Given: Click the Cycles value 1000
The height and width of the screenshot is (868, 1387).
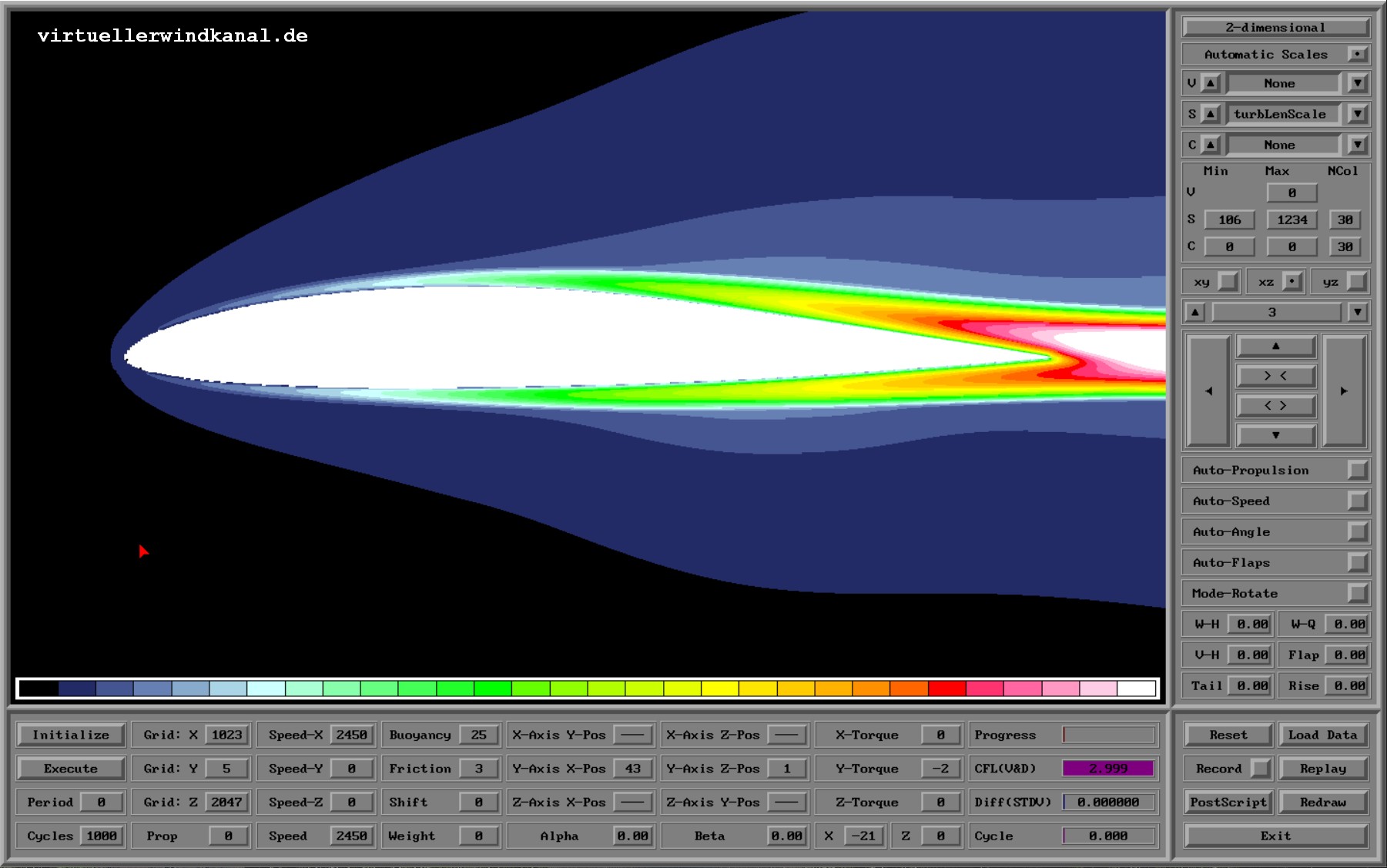Looking at the screenshot, I should tap(102, 836).
